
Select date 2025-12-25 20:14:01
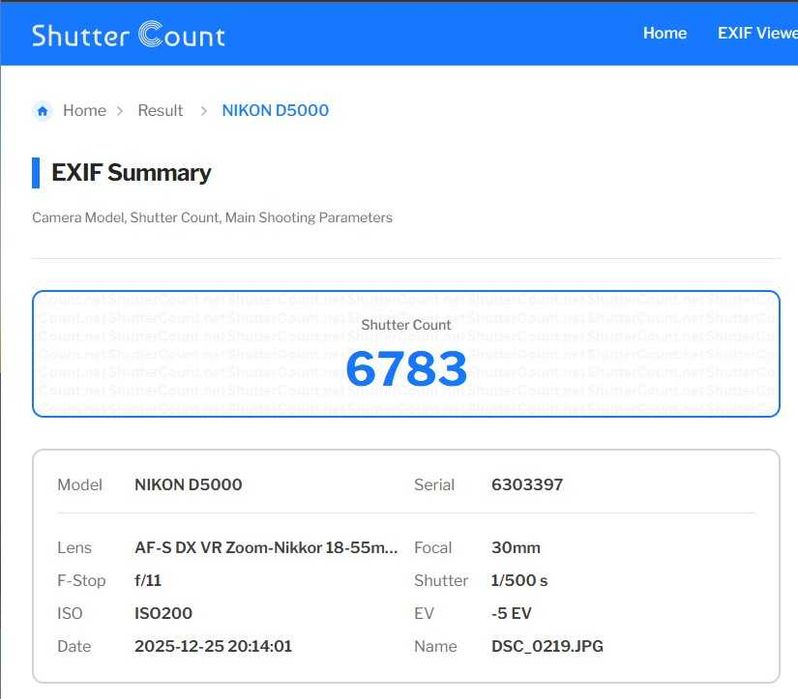click(x=213, y=646)
